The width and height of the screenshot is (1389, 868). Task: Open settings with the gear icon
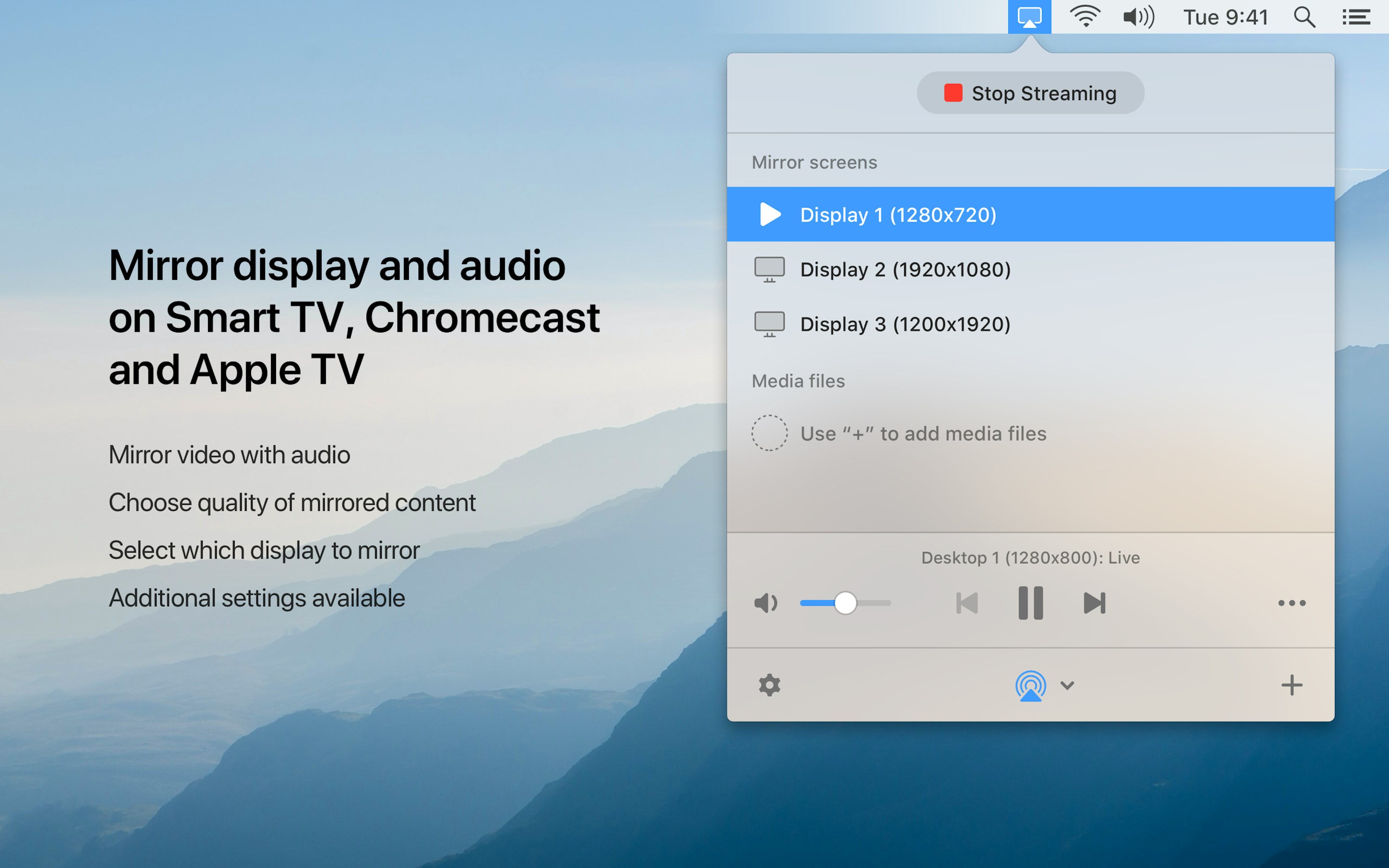pos(769,685)
